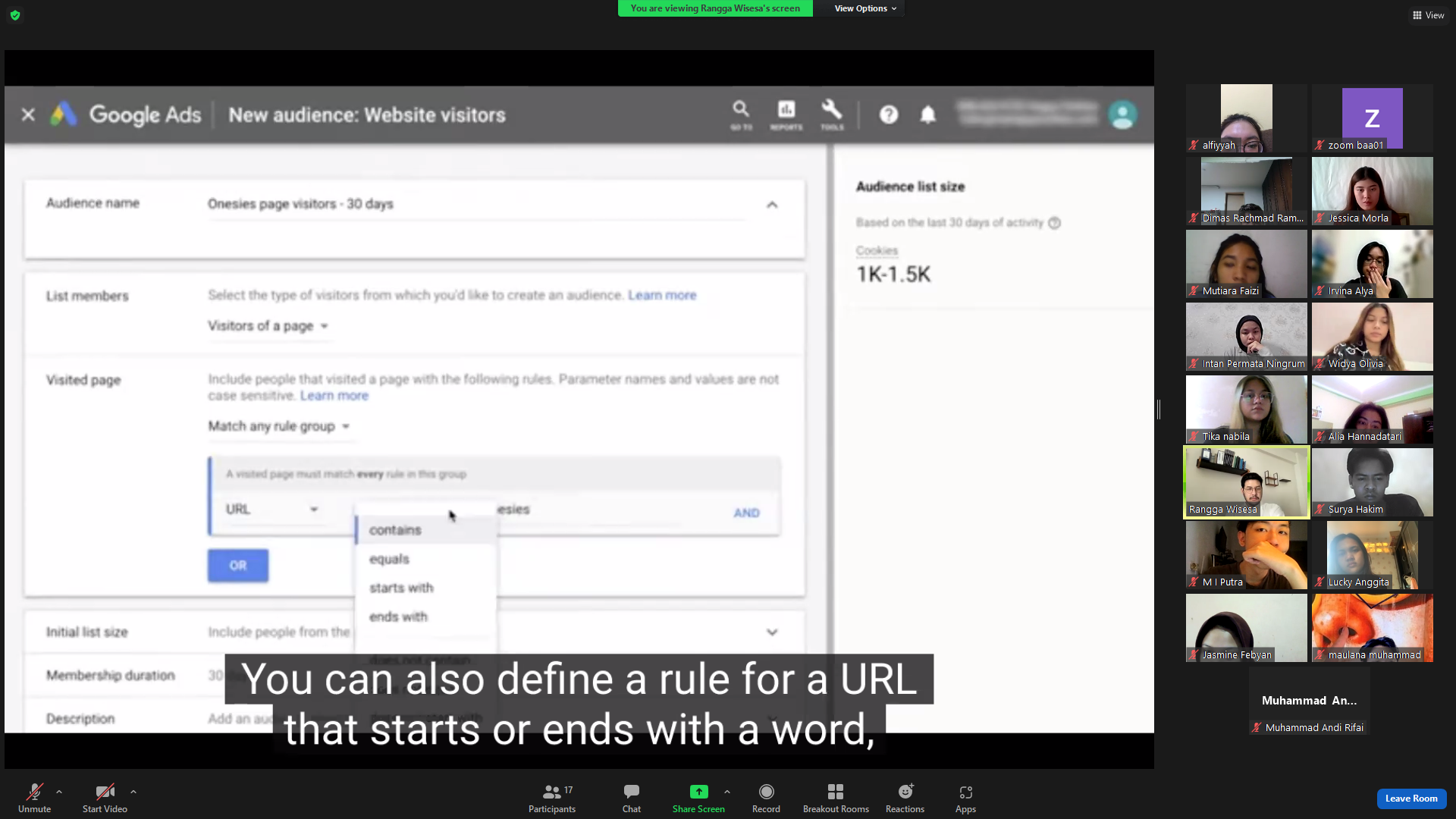The height and width of the screenshot is (819, 1456).
Task: Open Breakout Rooms
Action: [836, 799]
